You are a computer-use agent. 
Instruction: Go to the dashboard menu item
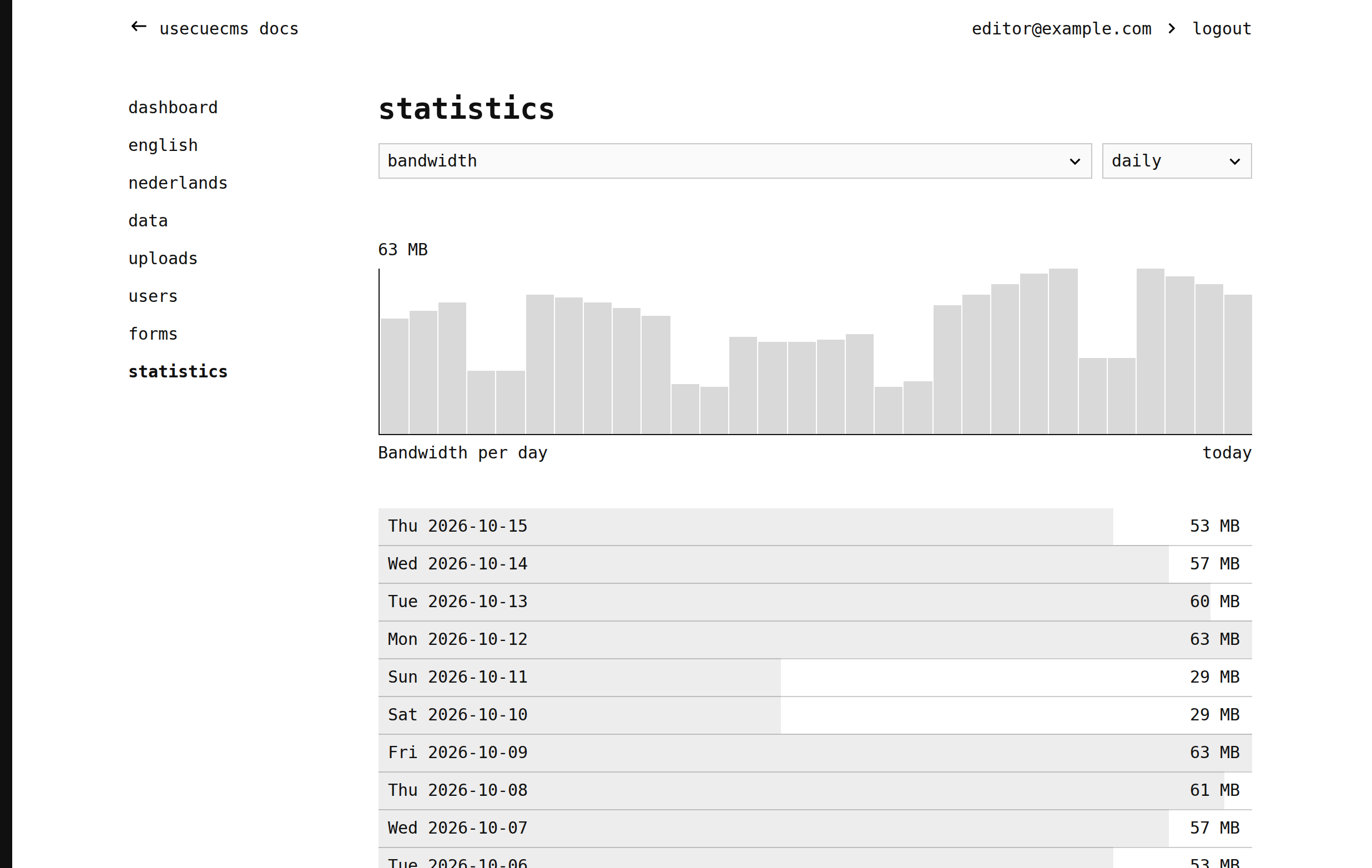tap(173, 107)
